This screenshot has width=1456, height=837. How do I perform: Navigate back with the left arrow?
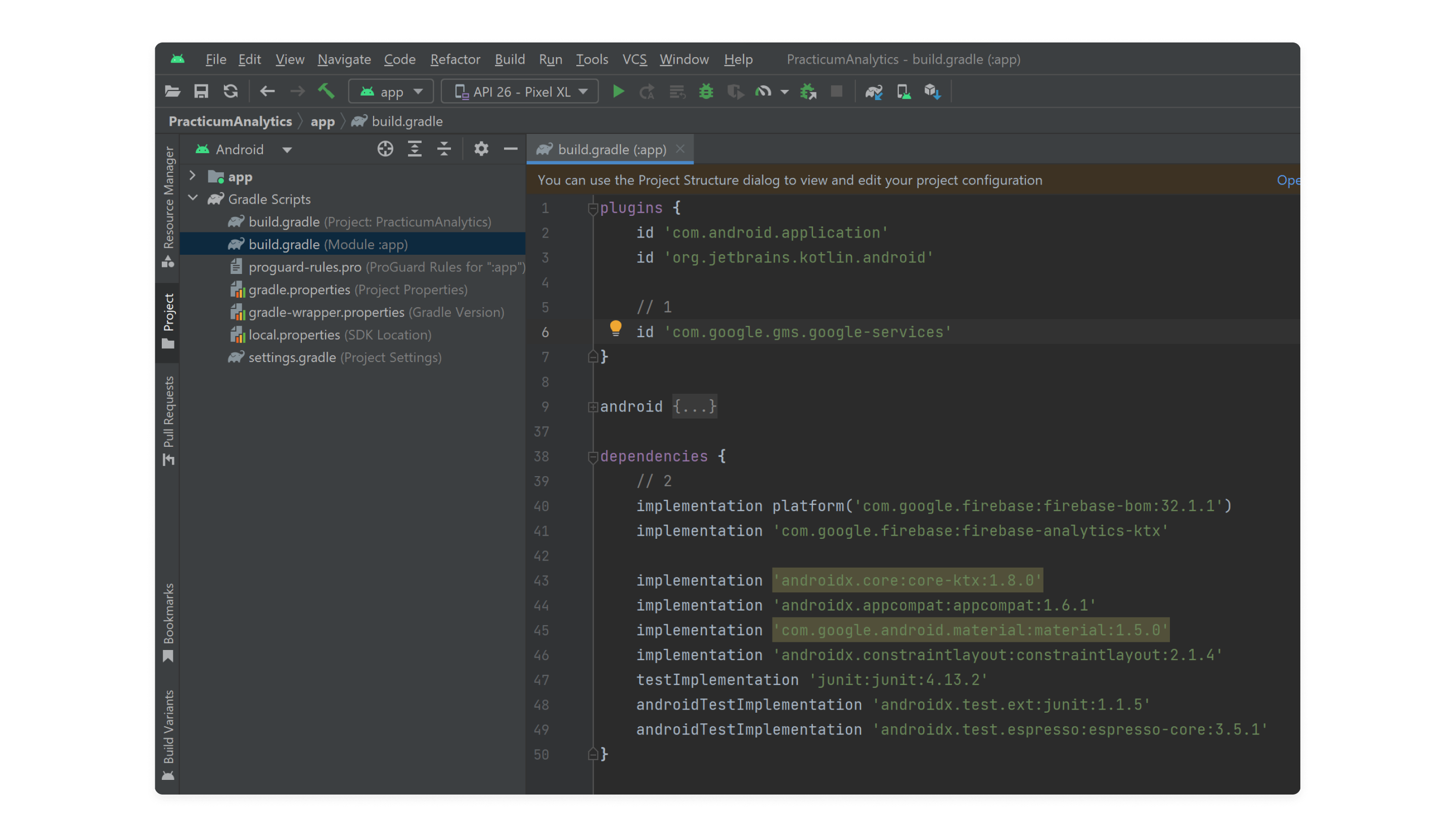pos(267,91)
